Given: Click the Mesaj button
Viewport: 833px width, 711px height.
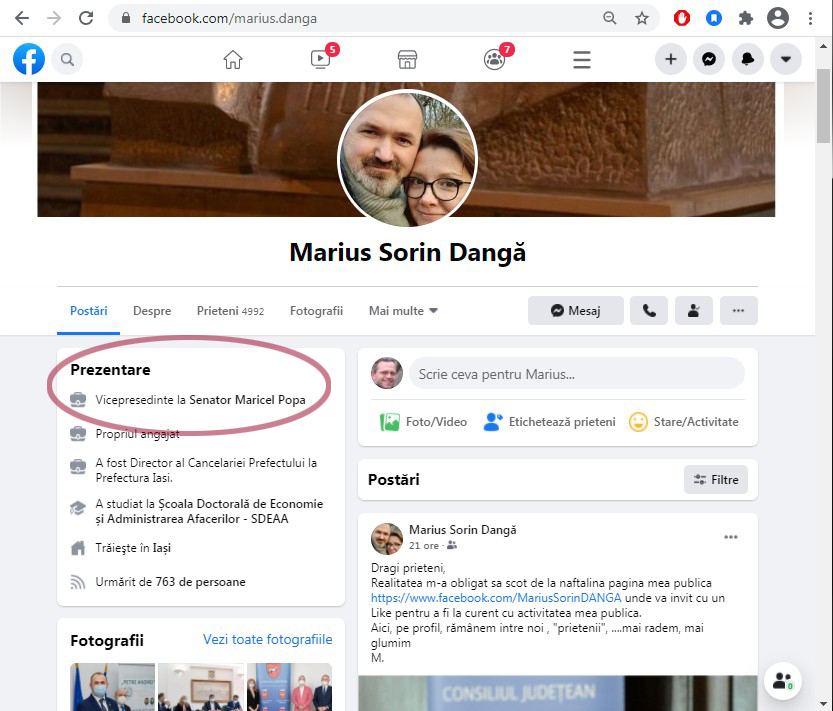Looking at the screenshot, I should click(x=576, y=311).
